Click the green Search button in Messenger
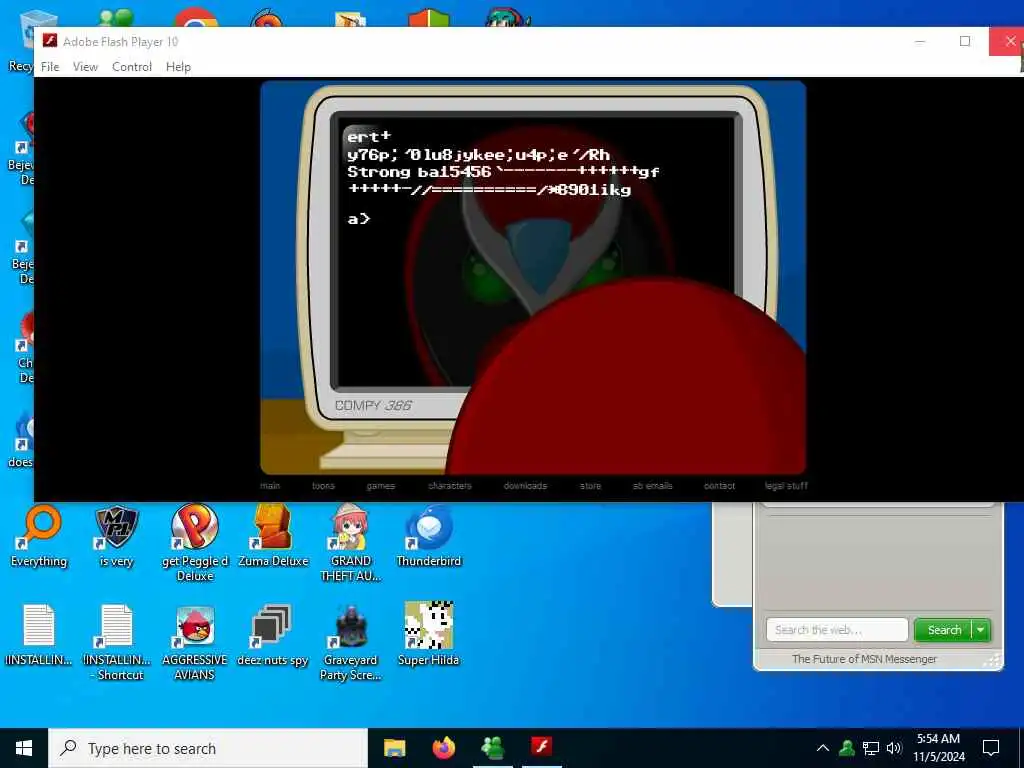This screenshot has height=768, width=1024. click(944, 630)
